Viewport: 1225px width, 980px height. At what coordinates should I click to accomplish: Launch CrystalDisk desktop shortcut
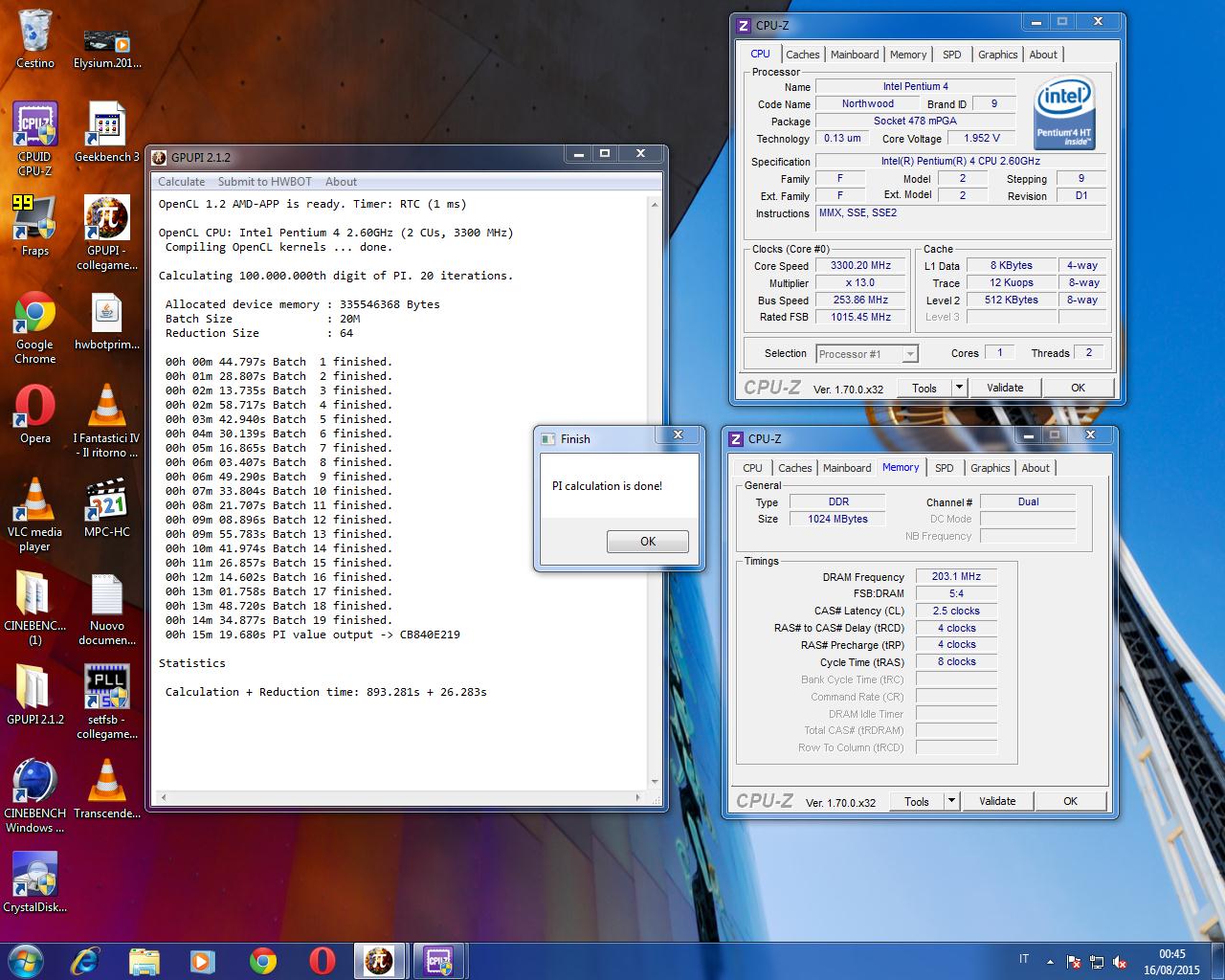pos(35,882)
